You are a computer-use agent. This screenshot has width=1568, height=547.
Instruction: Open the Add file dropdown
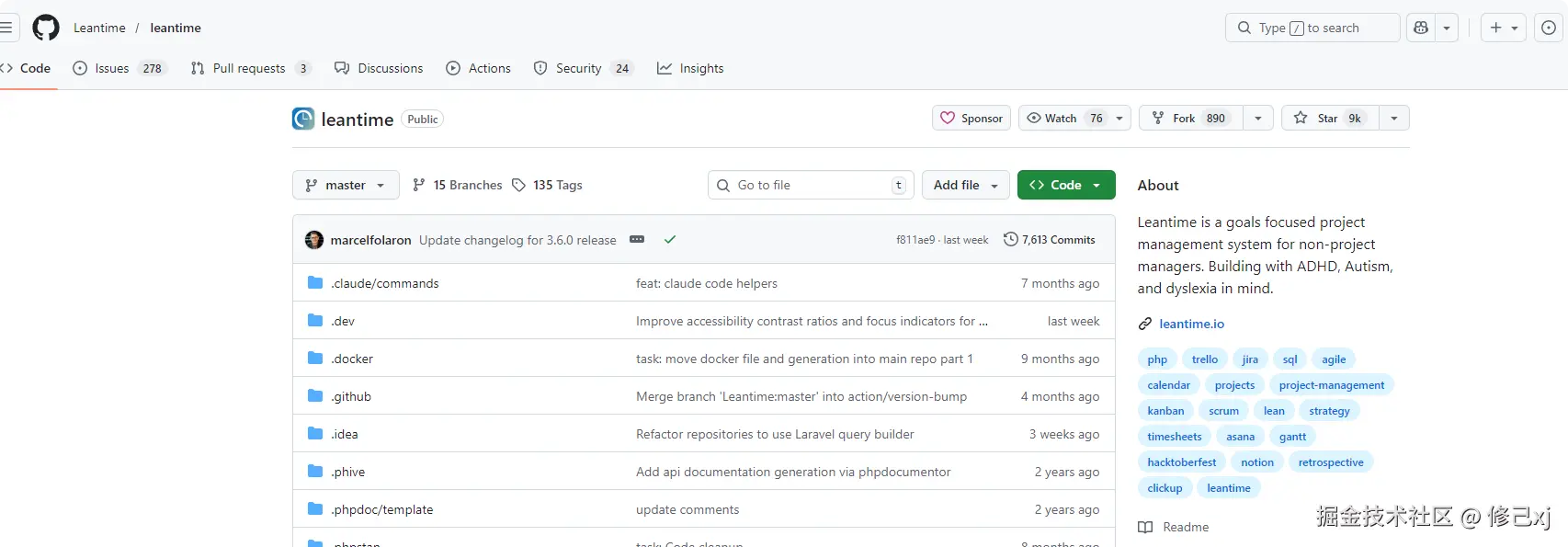pos(966,185)
